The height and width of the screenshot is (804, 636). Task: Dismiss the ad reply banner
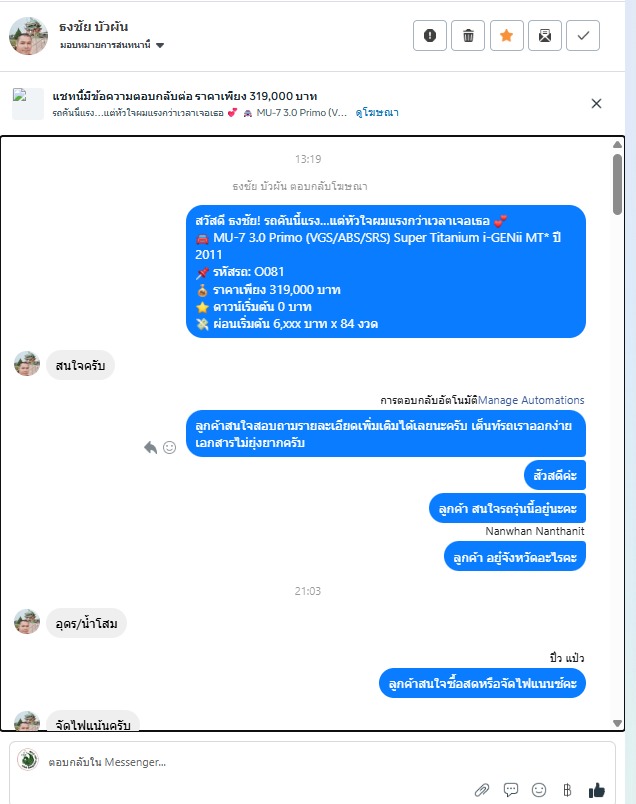pos(597,104)
